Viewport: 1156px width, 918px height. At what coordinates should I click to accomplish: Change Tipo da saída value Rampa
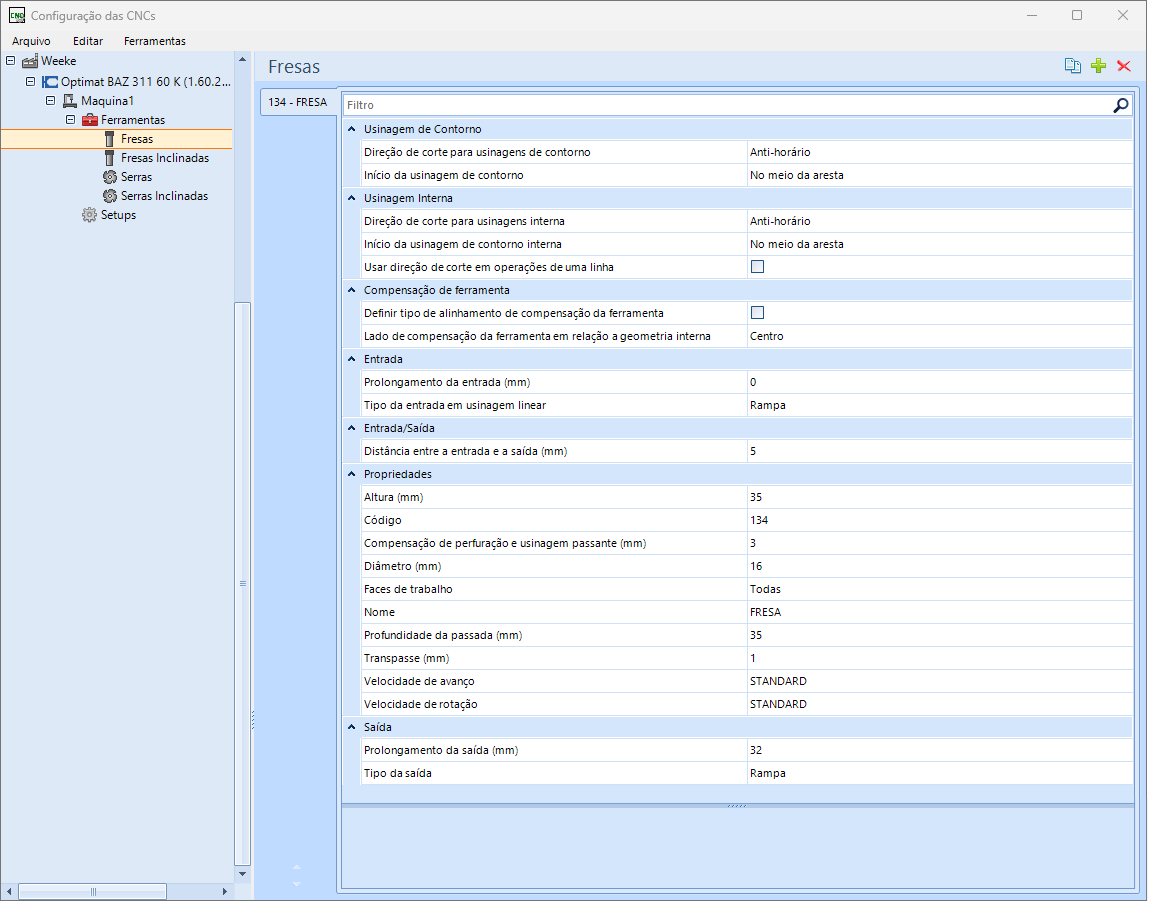[940, 773]
